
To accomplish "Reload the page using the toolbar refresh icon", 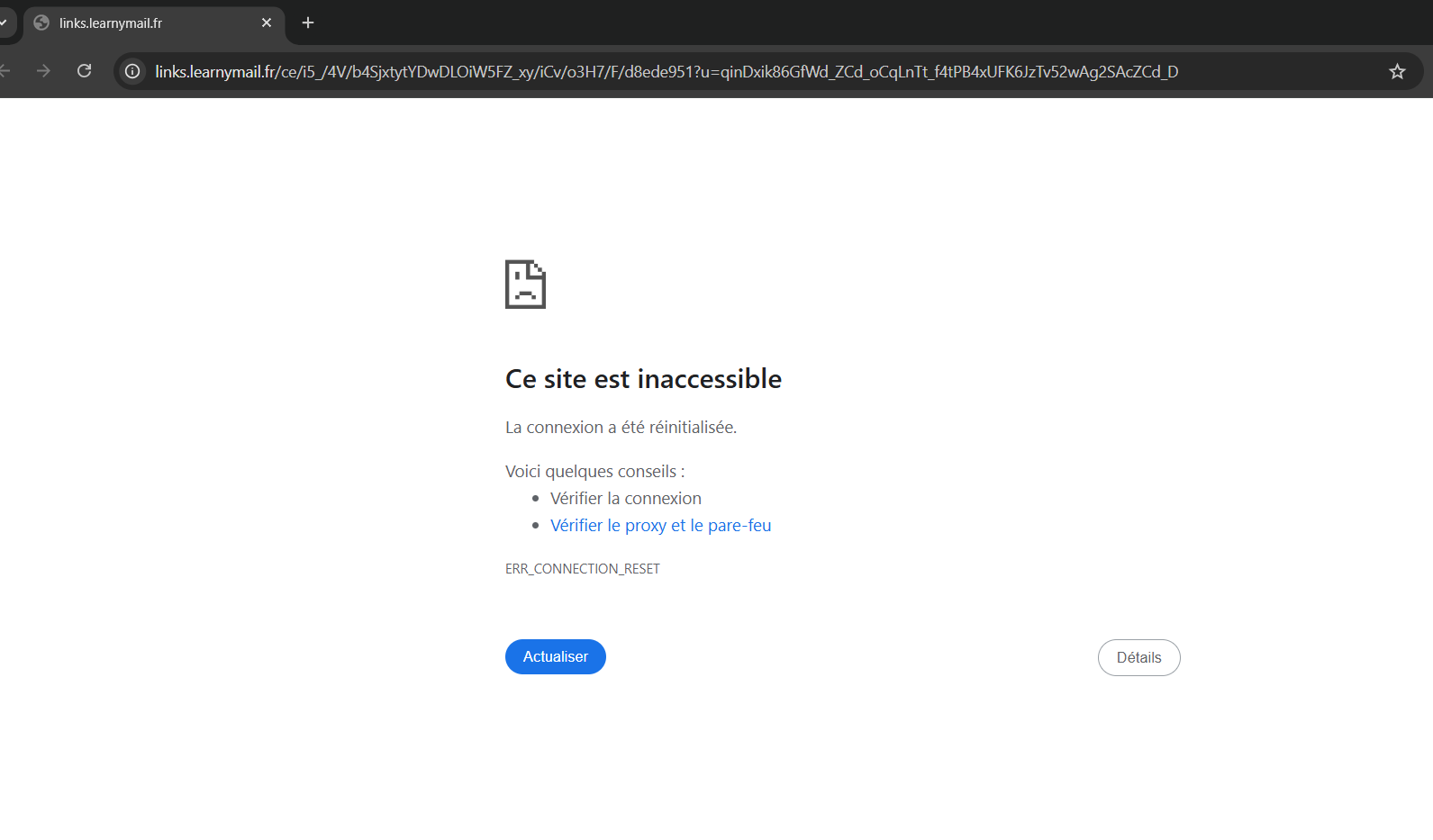I will click(x=85, y=71).
